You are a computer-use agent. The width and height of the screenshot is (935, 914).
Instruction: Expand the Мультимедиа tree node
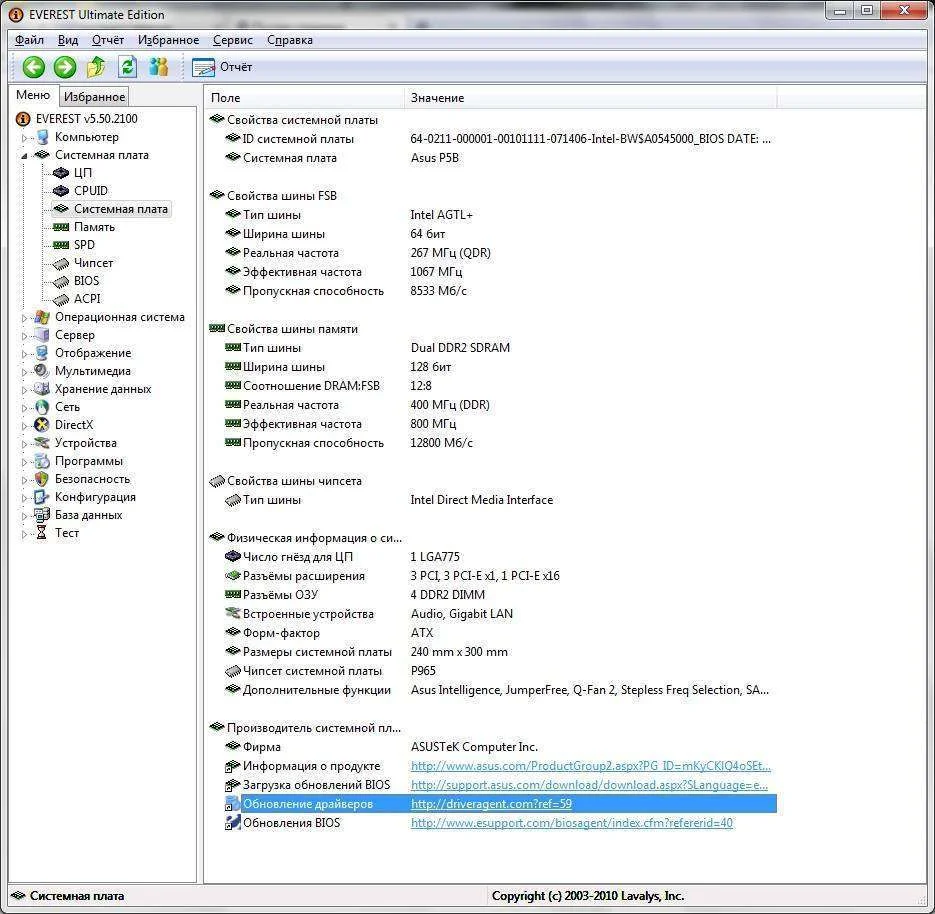tap(24, 371)
